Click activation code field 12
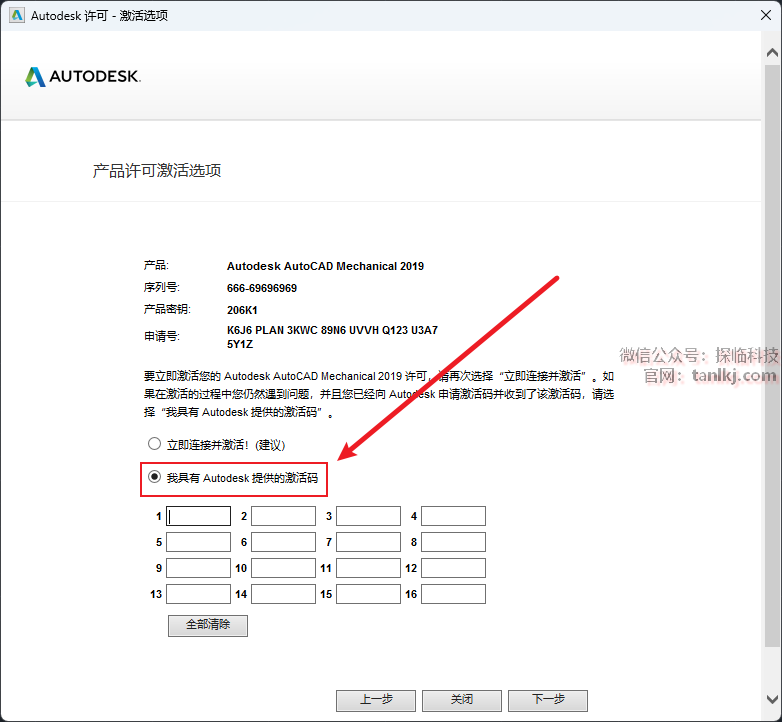The image size is (782, 722). (x=453, y=568)
